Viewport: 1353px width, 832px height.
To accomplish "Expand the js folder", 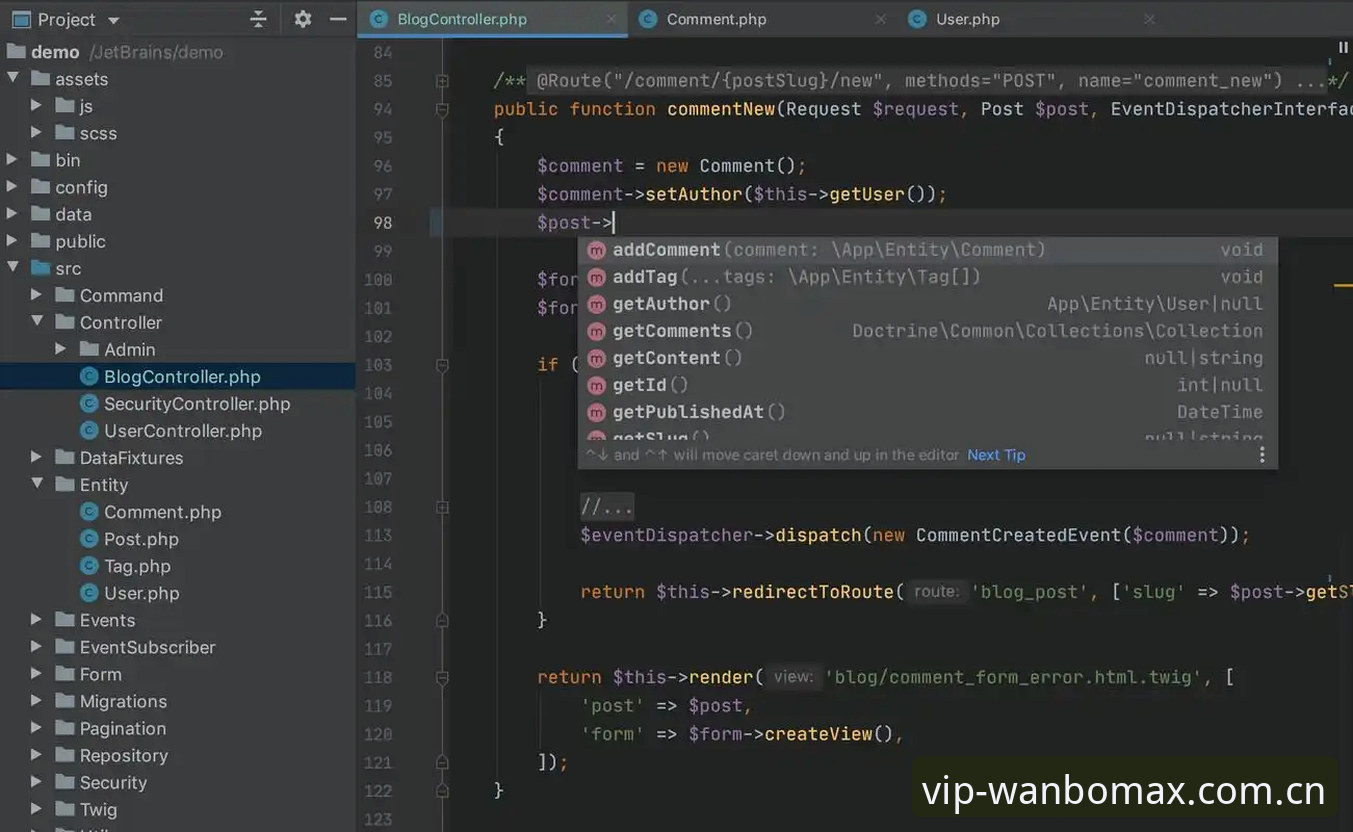I will pyautogui.click(x=37, y=105).
